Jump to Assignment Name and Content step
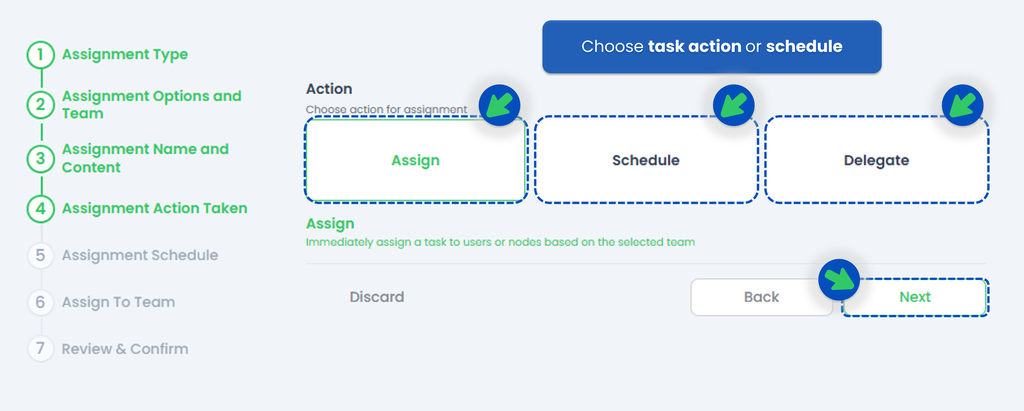This screenshot has height=411, width=1024. point(145,158)
